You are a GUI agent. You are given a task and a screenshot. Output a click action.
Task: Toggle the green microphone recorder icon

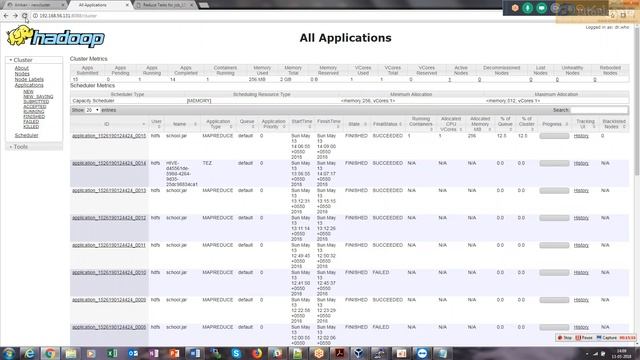tap(528, 8)
